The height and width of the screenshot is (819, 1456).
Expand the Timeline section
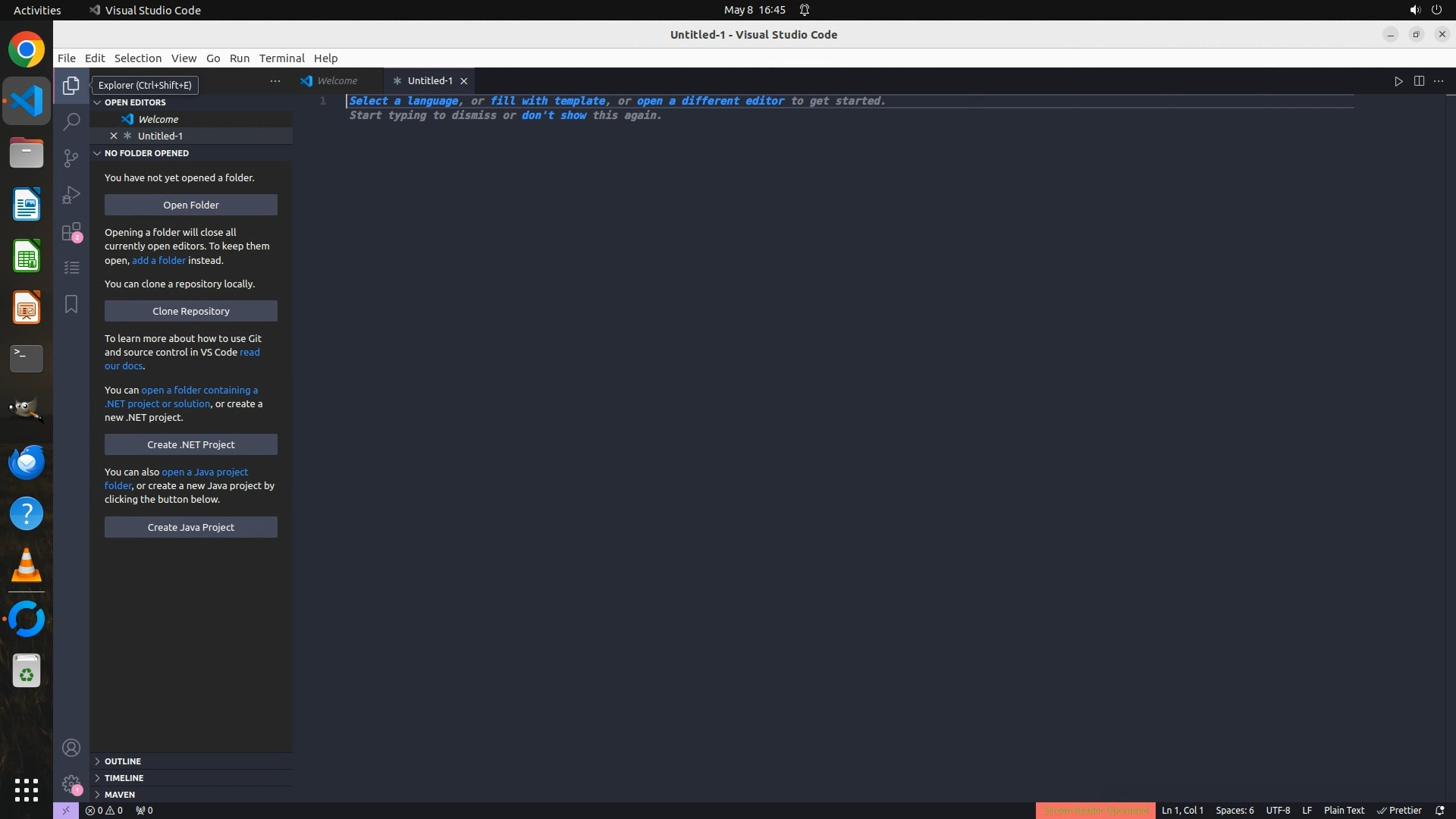click(124, 778)
